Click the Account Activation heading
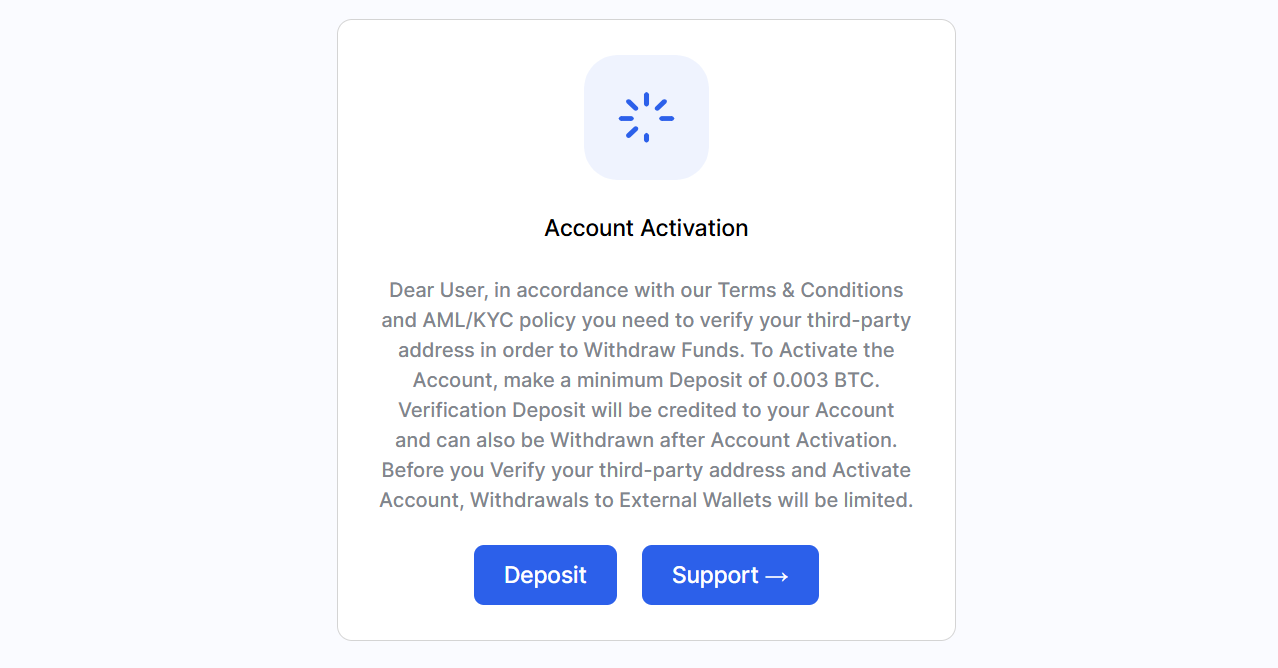 pos(646,228)
